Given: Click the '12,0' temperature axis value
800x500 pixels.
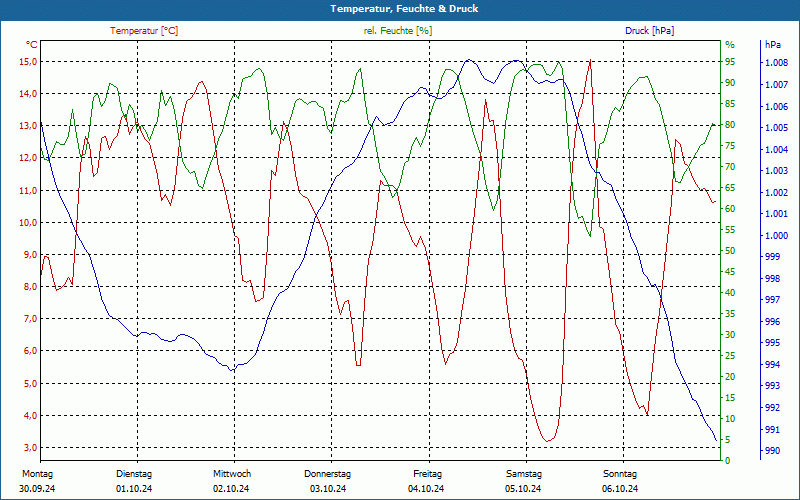Looking at the screenshot, I should click(x=28, y=158).
